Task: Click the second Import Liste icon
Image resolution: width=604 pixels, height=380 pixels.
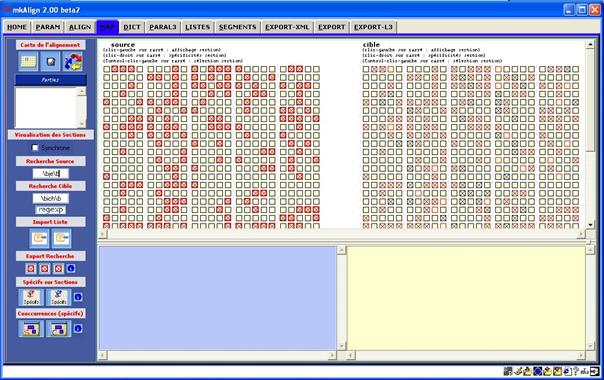Action: tap(62, 238)
